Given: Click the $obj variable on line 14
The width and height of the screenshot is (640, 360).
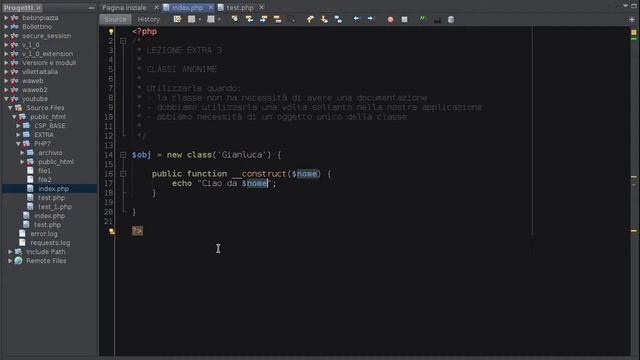Looking at the screenshot, I should [141, 155].
